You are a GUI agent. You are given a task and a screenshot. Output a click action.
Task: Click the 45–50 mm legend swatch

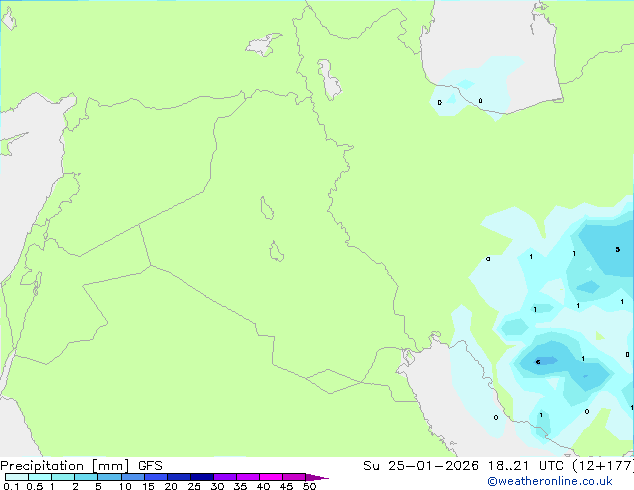pos(294,477)
